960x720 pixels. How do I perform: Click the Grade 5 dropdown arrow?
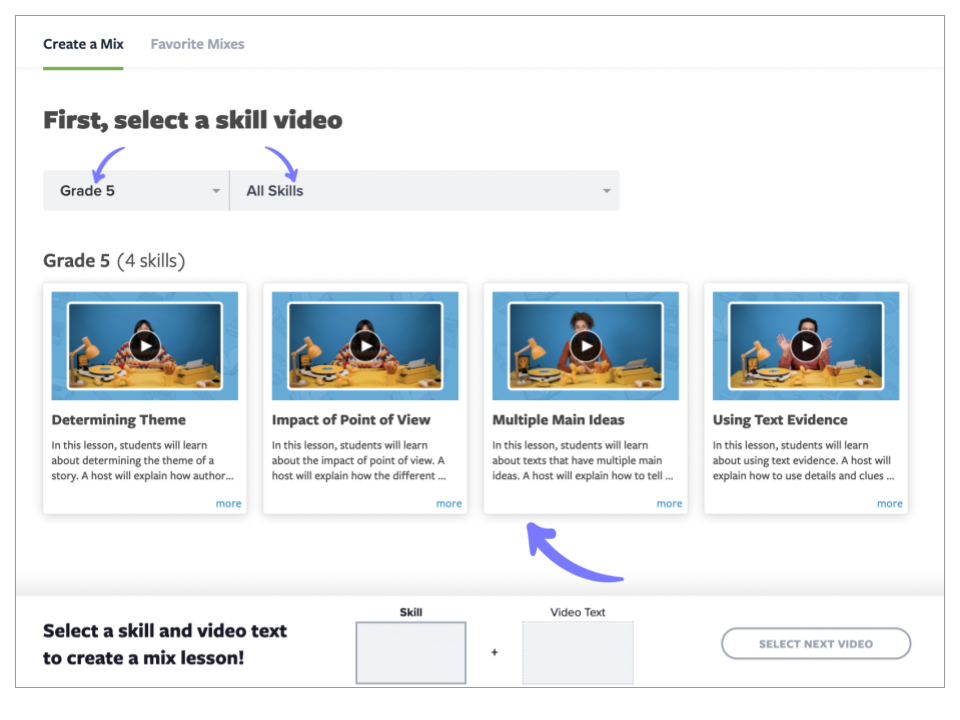click(x=216, y=191)
